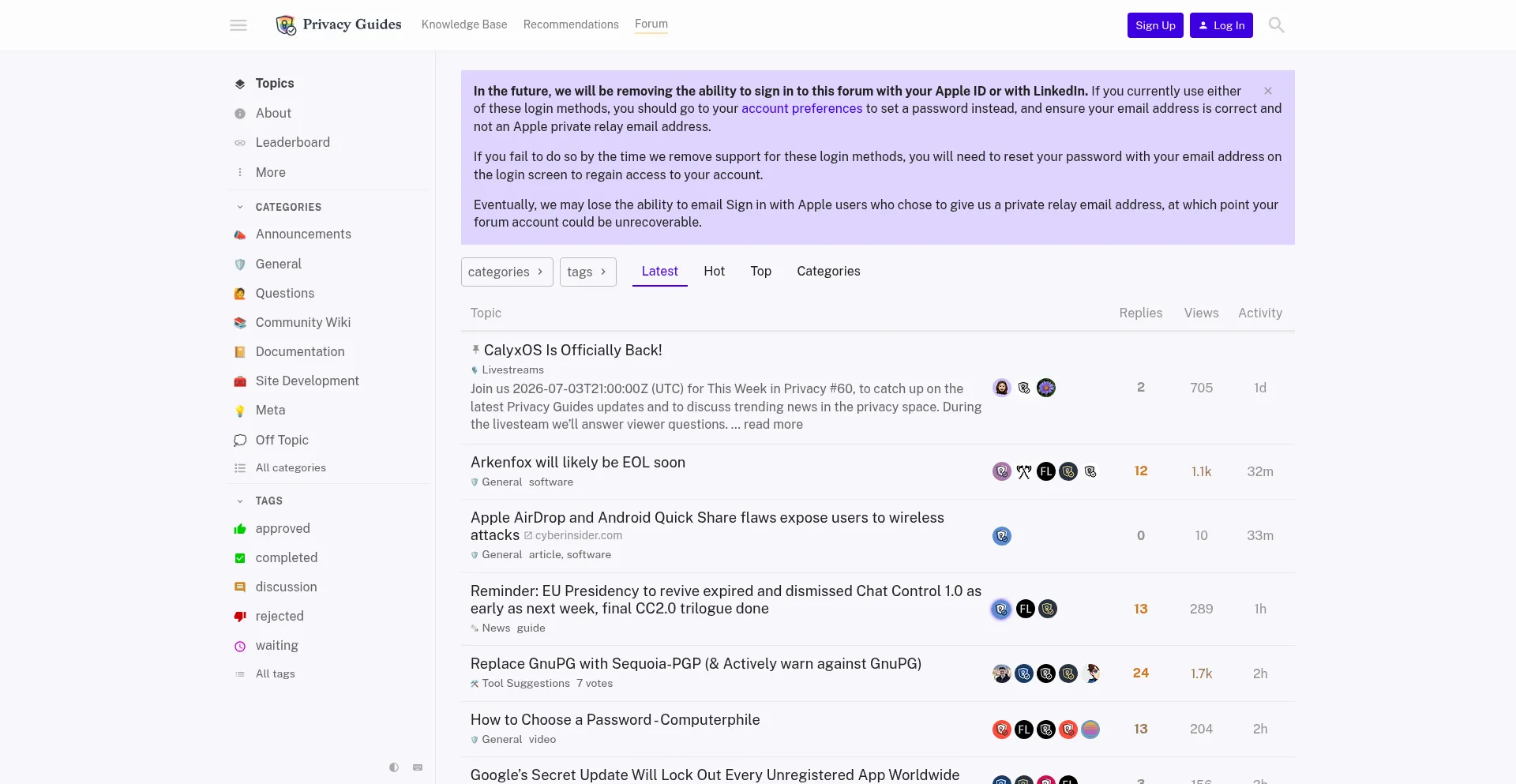Click FL avatar on Arkenfox topic
This screenshot has width=1516, height=784.
(x=1046, y=472)
